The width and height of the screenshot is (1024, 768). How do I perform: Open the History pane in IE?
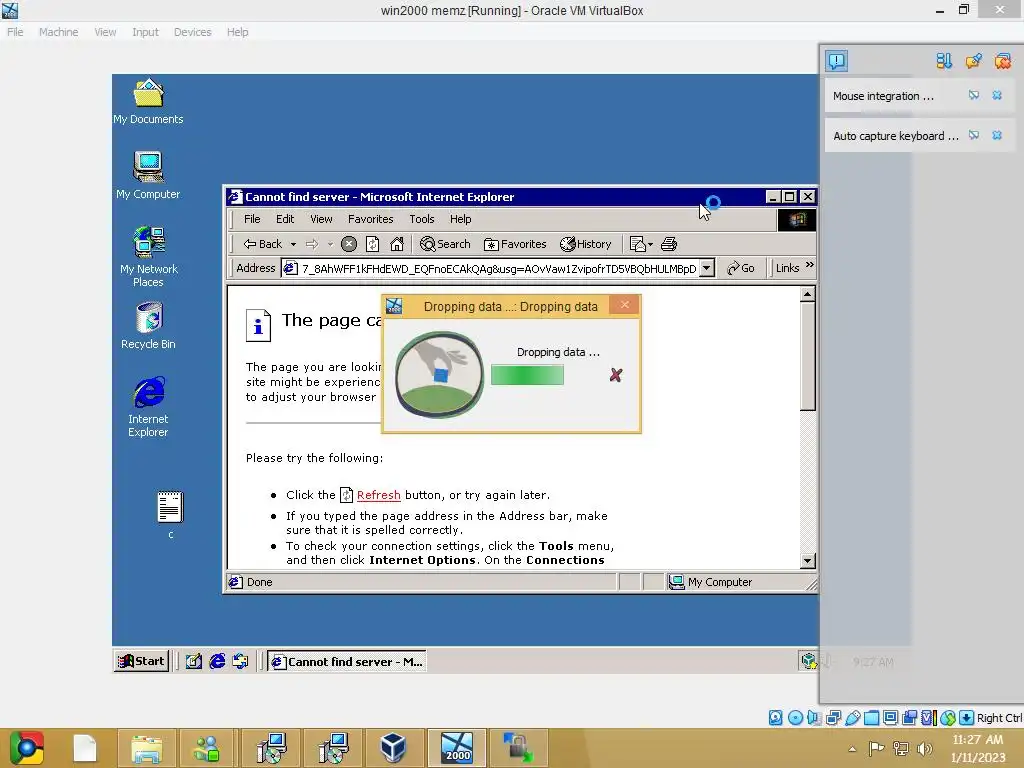point(586,244)
